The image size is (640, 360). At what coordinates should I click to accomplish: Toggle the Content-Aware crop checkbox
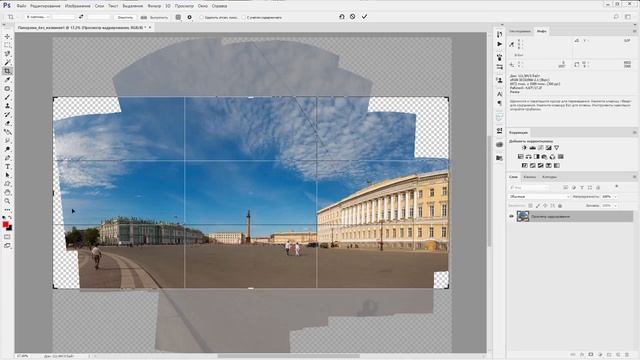pos(244,18)
